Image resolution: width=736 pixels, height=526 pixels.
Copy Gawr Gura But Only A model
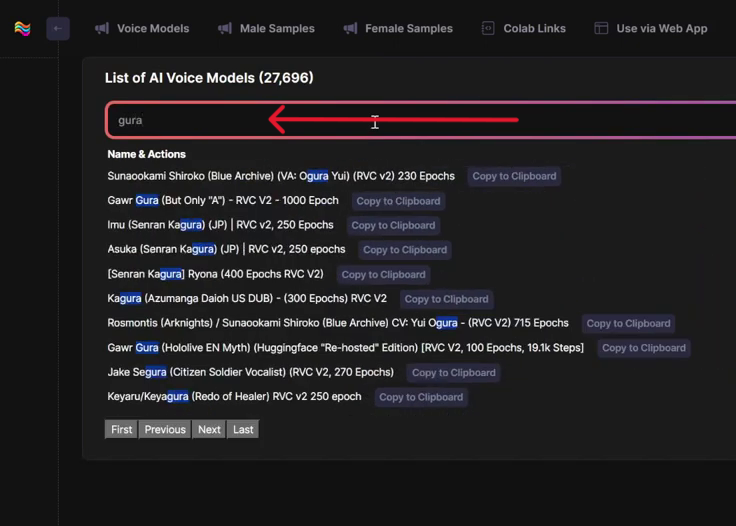coord(399,201)
